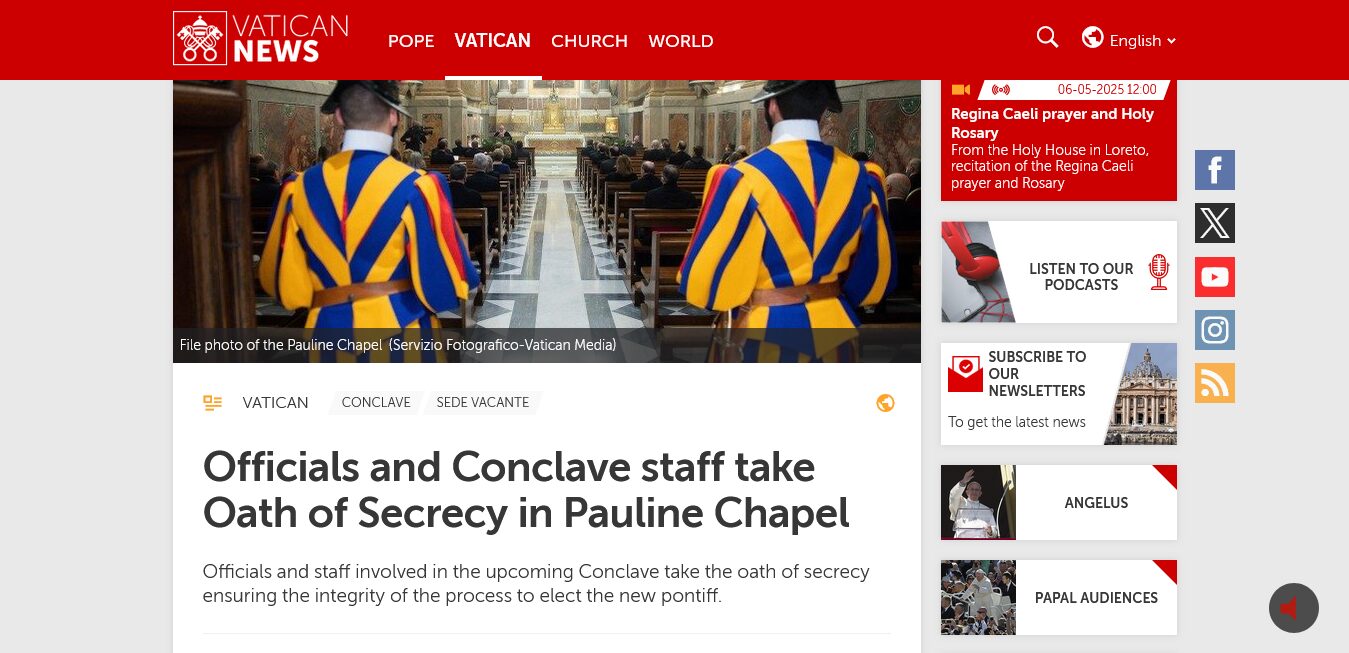
Task: Open the Instagram icon
Action: 1215,330
